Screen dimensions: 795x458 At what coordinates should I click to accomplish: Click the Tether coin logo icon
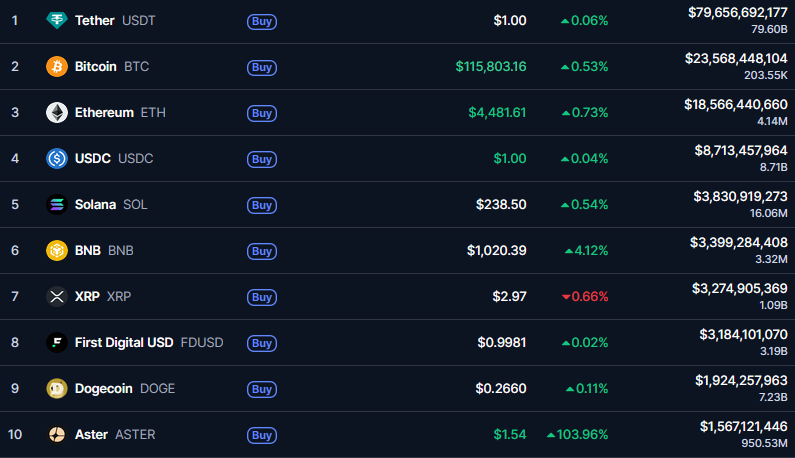pyautogui.click(x=57, y=20)
